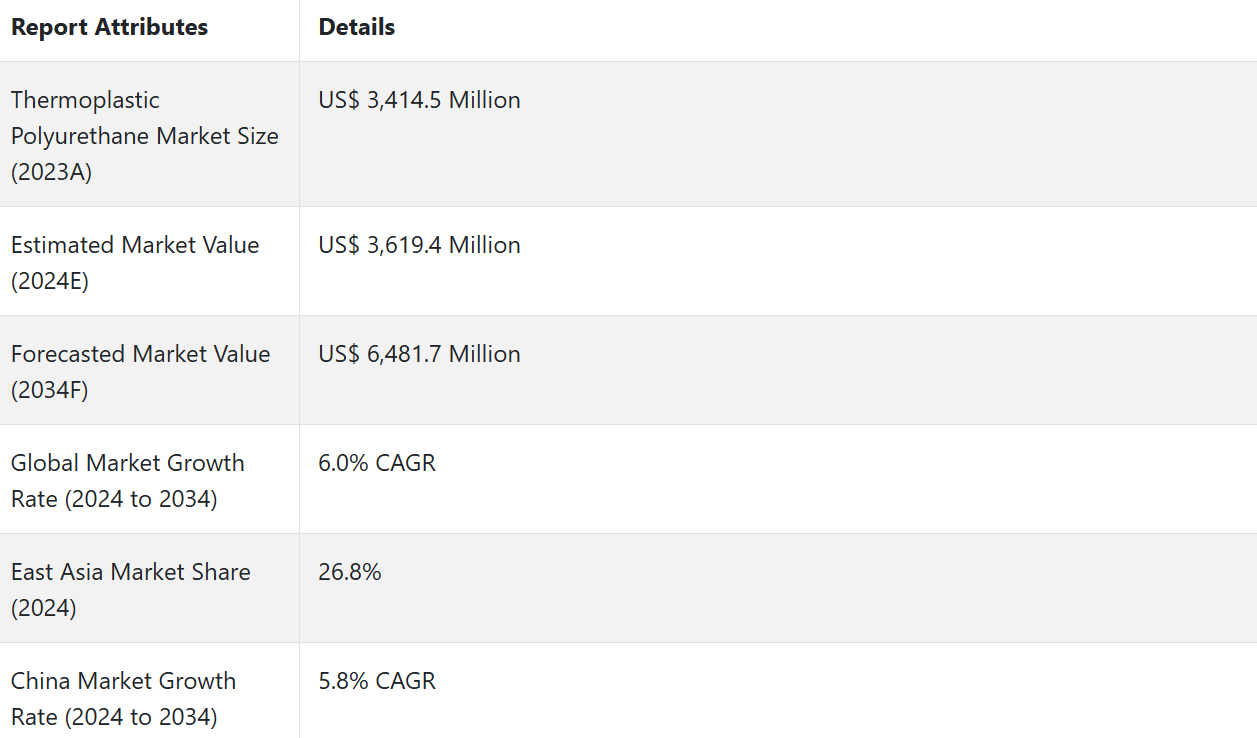Click the (2024E) year text
Viewport: 1257px width, 738px height.
50,281
